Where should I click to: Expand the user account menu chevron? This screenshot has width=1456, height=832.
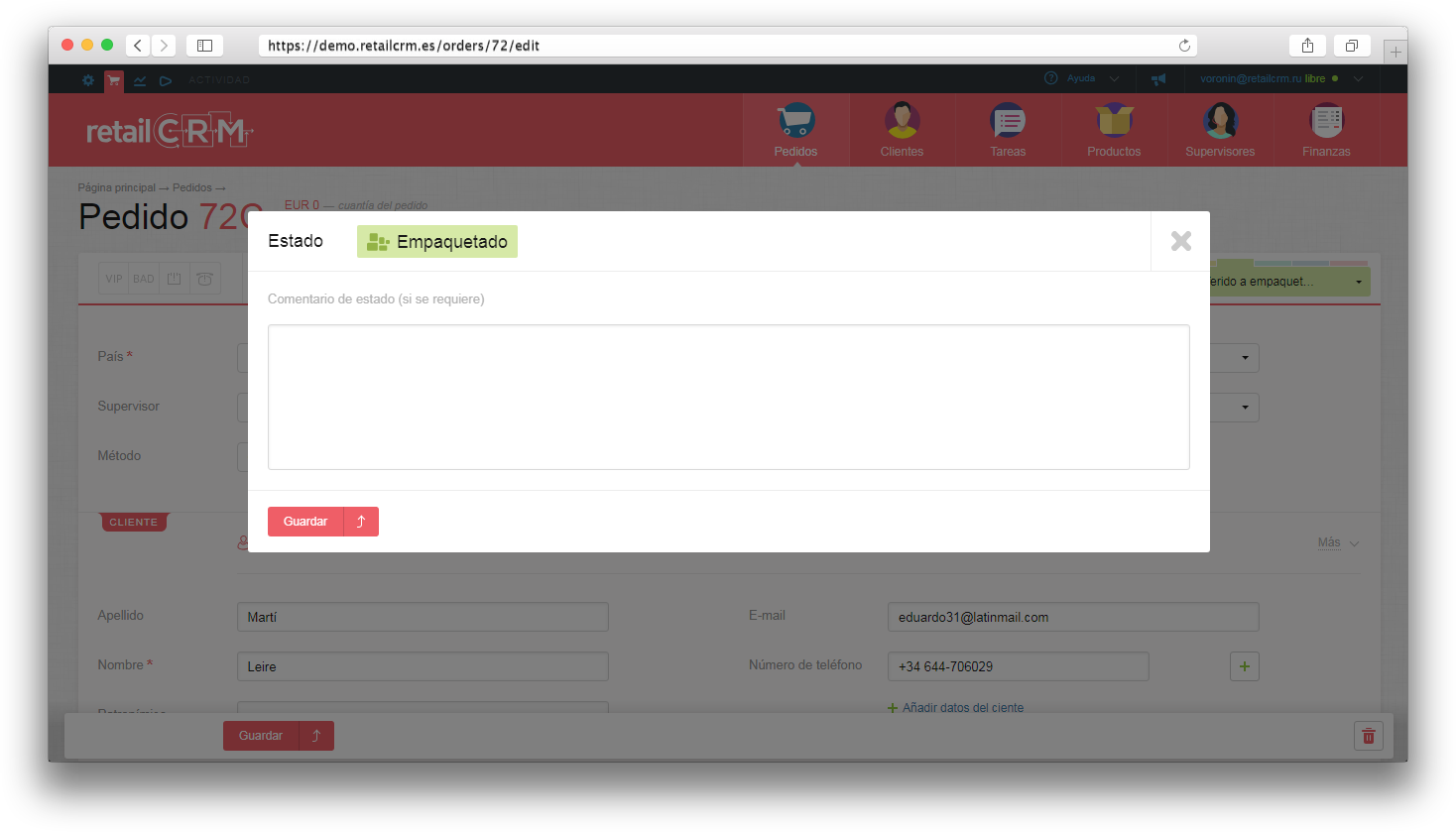1359,78
